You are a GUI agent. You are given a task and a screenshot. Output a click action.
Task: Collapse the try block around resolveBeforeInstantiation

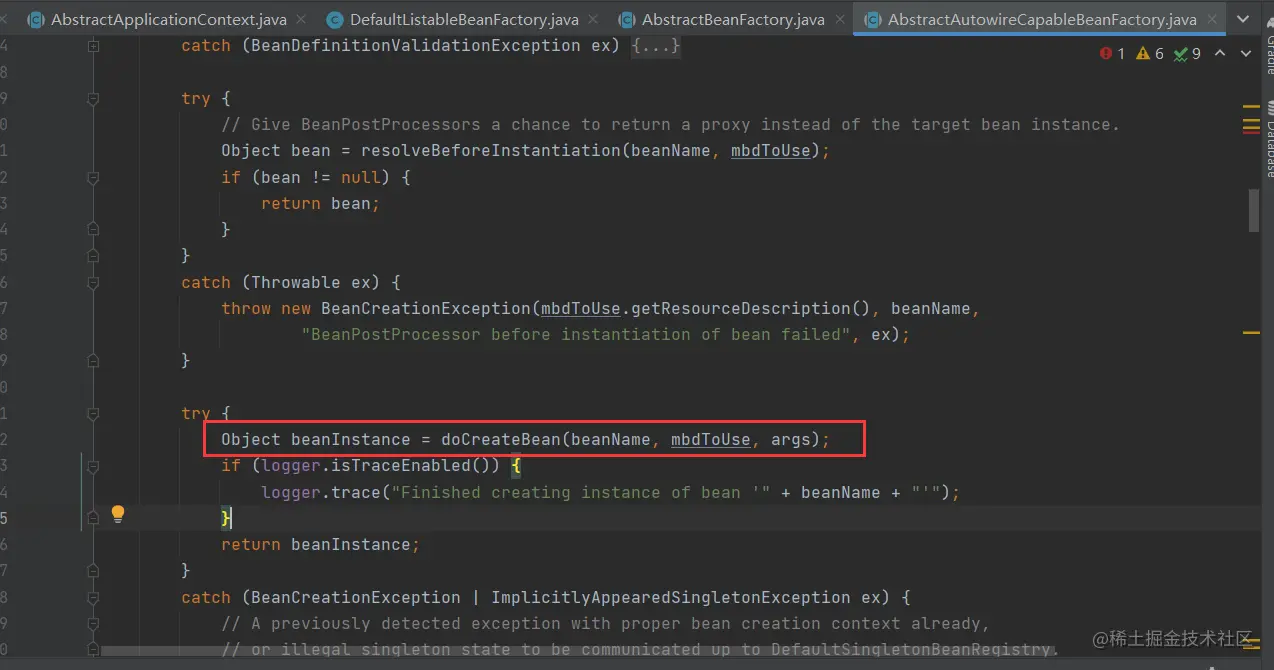(93, 99)
